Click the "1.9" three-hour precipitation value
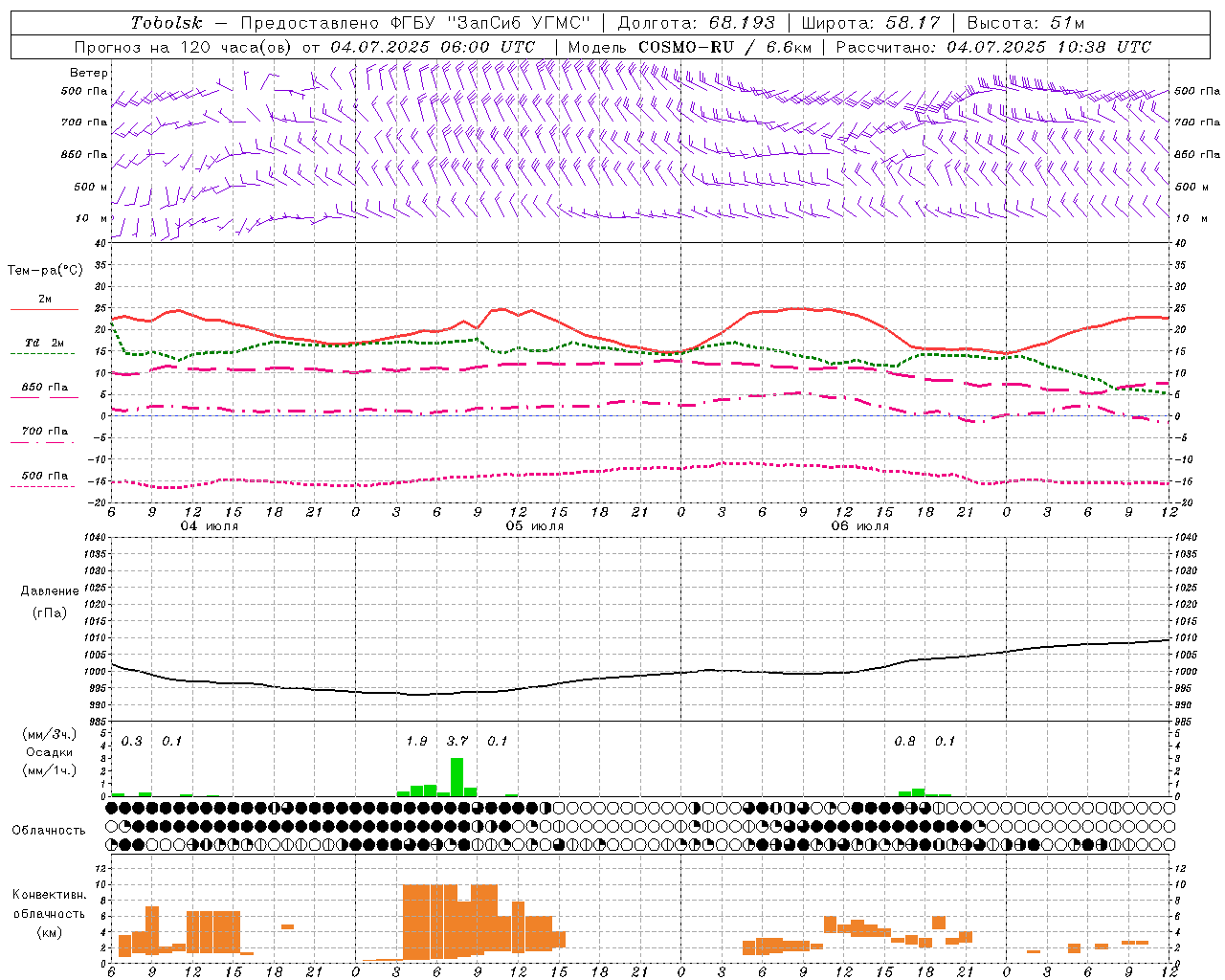This screenshot has width=1225, height=980. [x=417, y=741]
